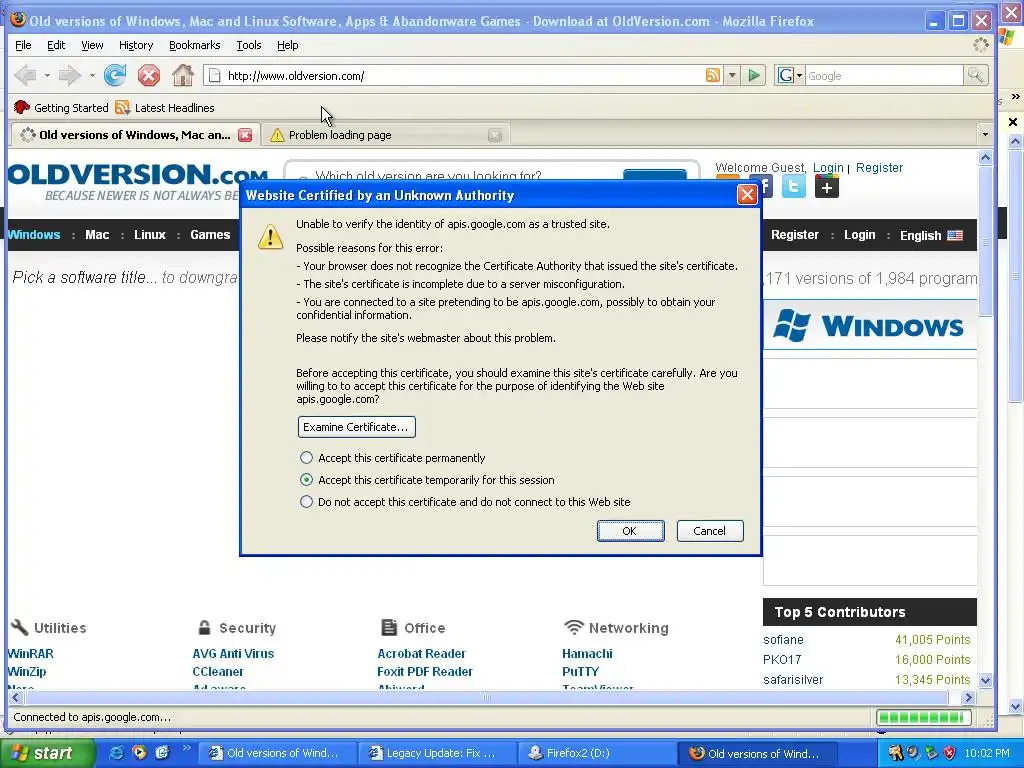Close the certificate warning dialog
The height and width of the screenshot is (768, 1024).
point(747,195)
